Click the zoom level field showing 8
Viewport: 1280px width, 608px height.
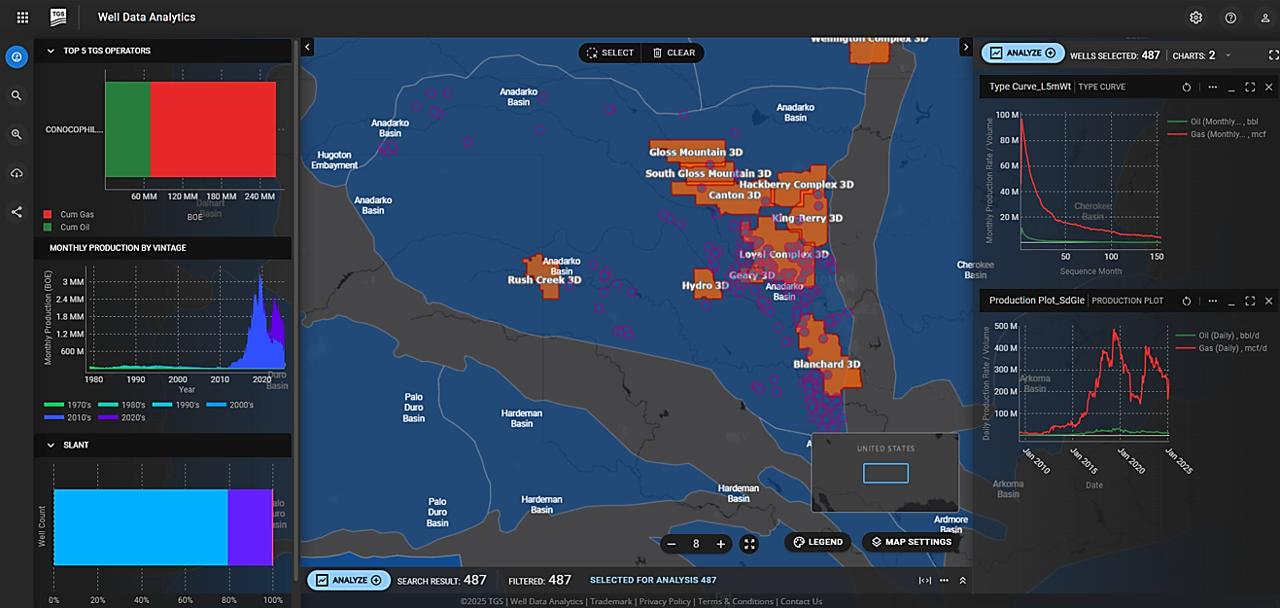click(x=696, y=543)
